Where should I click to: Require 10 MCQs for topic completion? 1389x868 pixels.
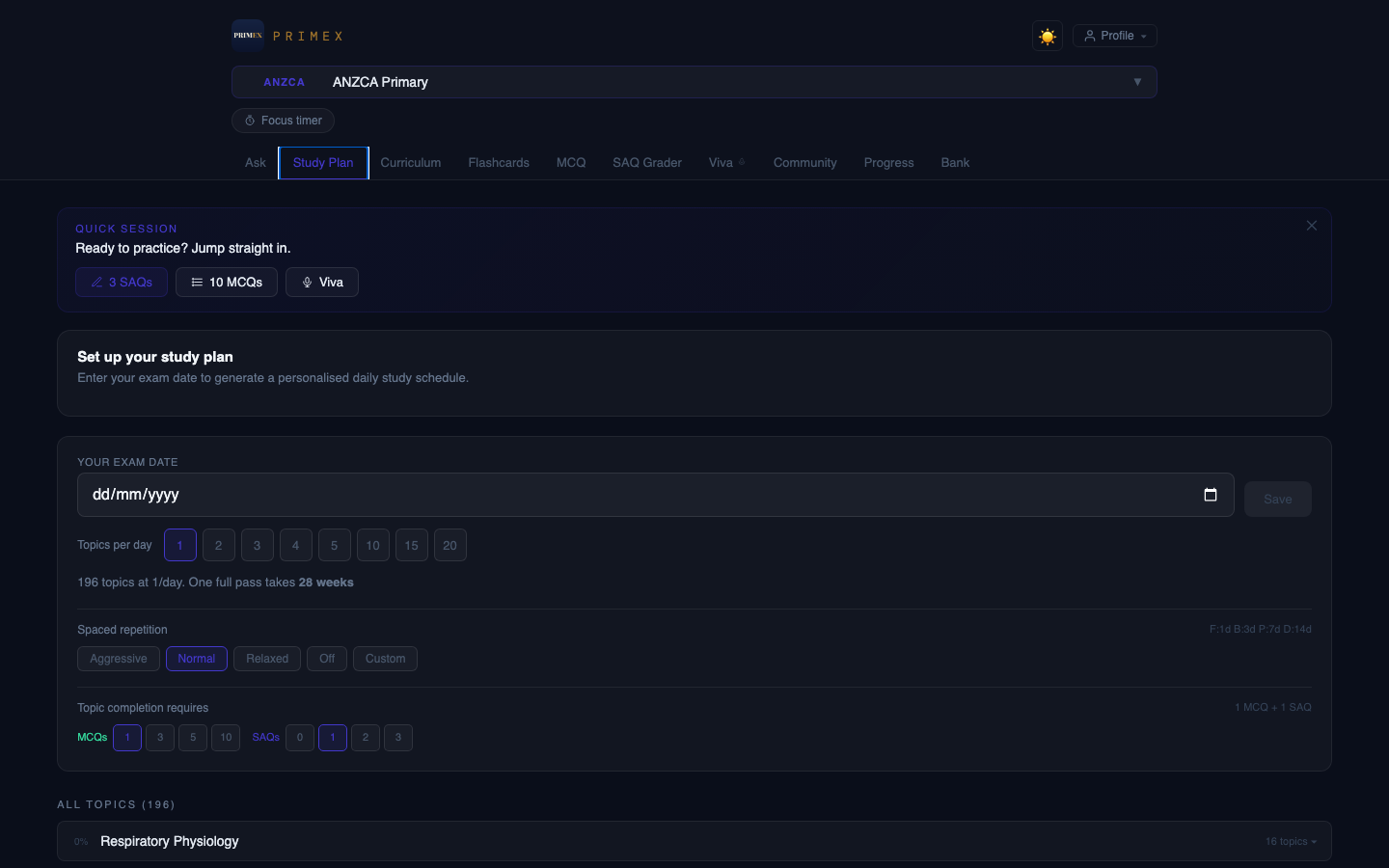pyautogui.click(x=226, y=738)
